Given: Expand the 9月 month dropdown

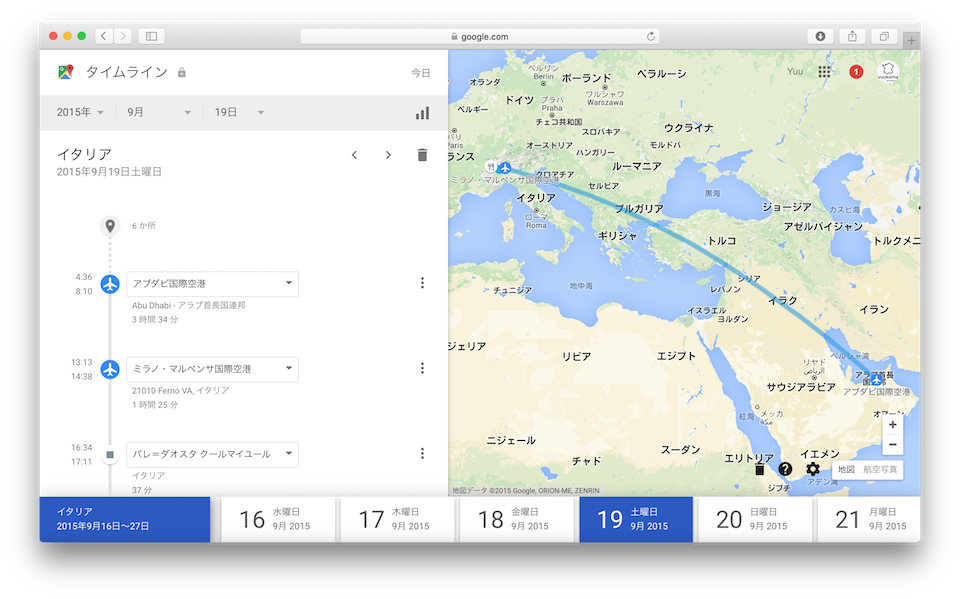Looking at the screenshot, I should (x=158, y=113).
